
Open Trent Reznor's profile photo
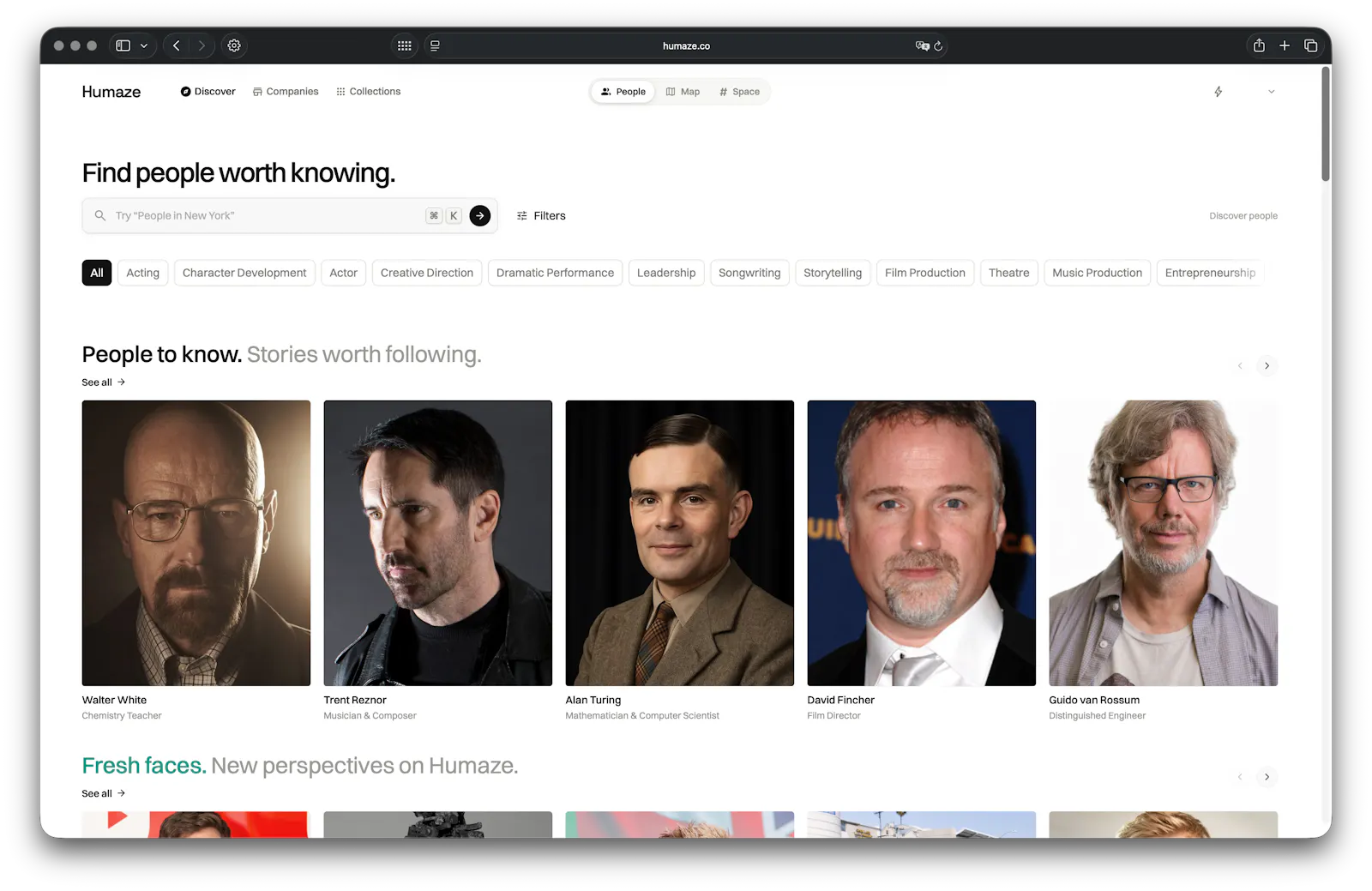point(438,543)
